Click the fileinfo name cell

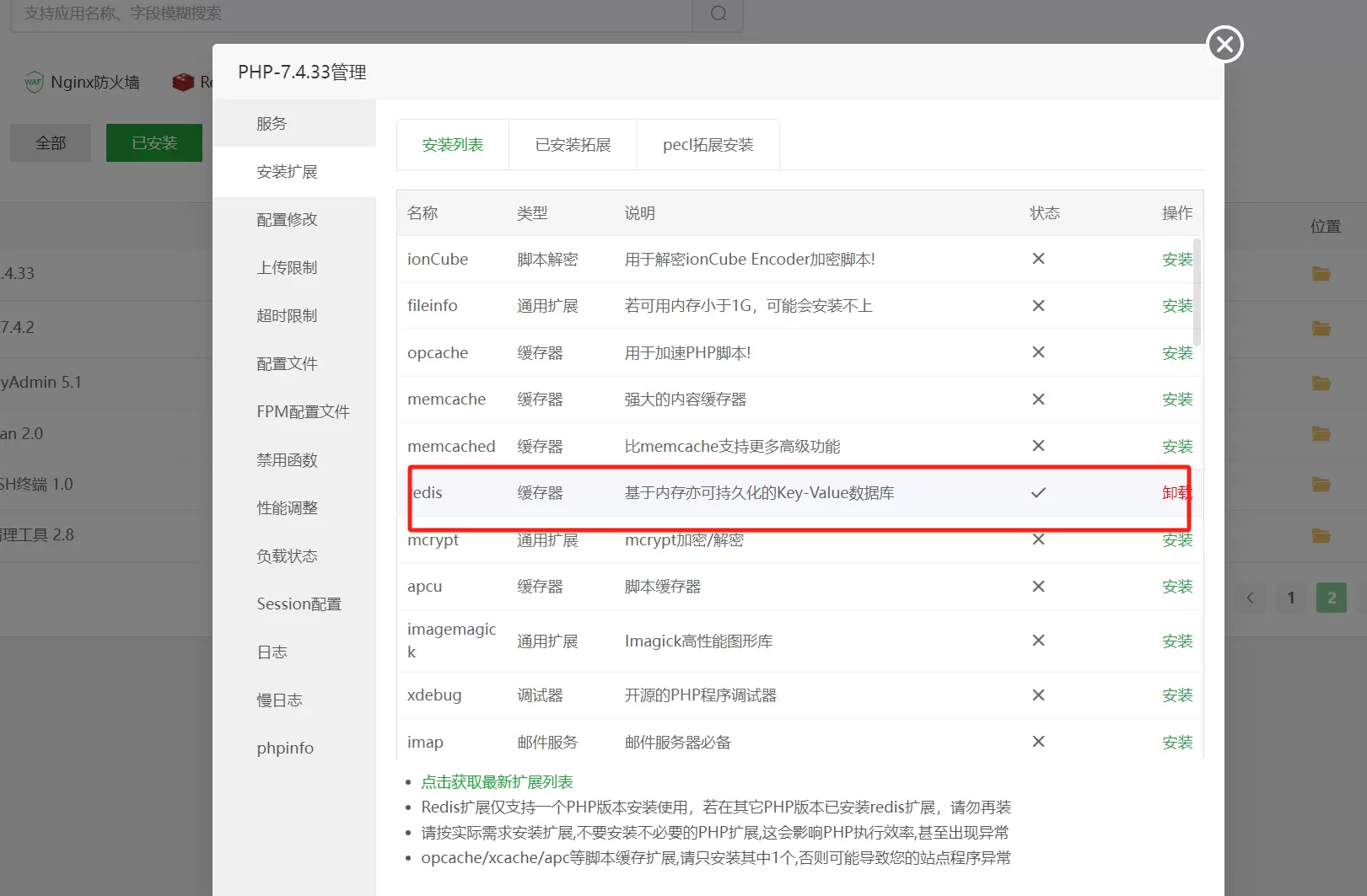click(x=433, y=305)
